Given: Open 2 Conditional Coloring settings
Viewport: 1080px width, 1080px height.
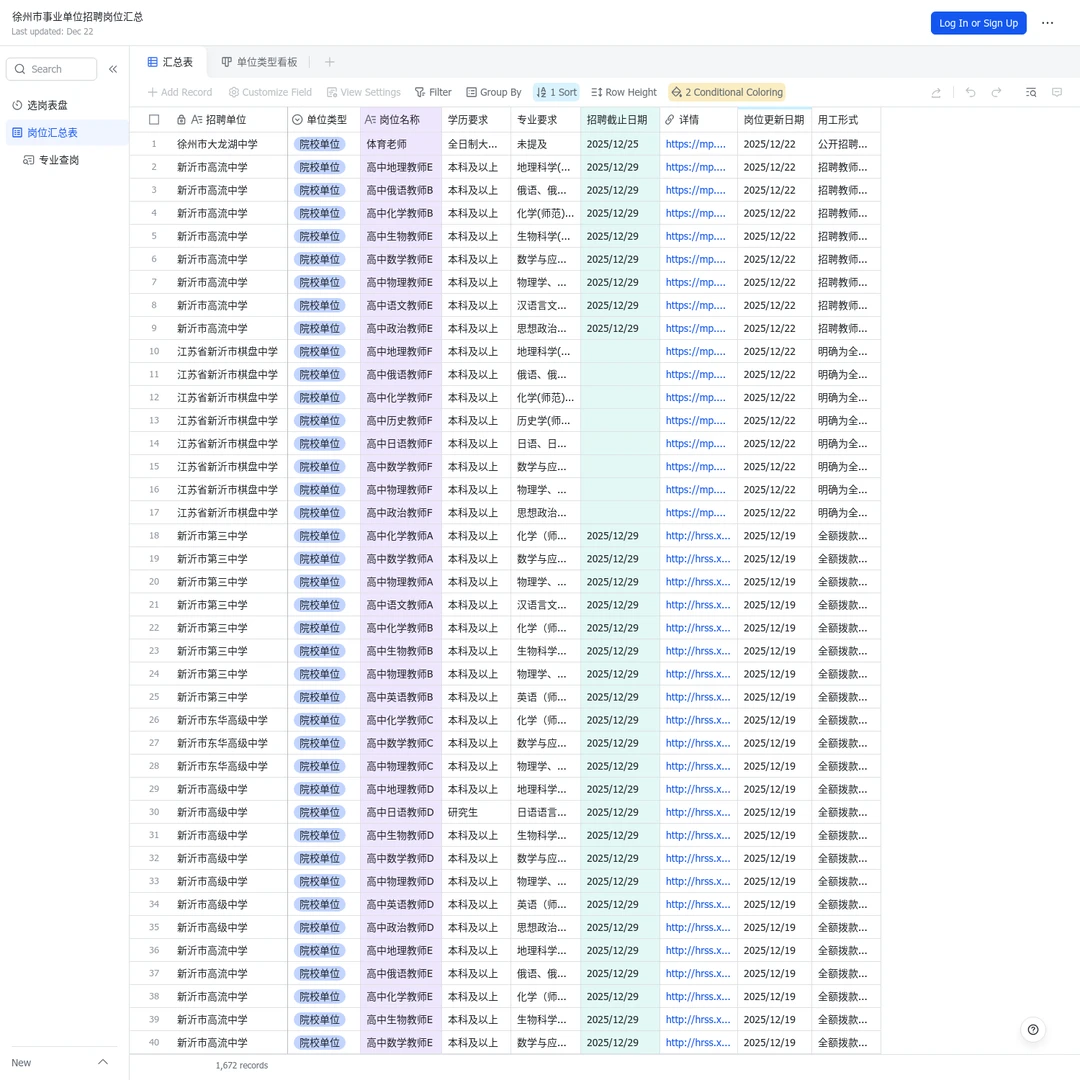Looking at the screenshot, I should tap(727, 92).
